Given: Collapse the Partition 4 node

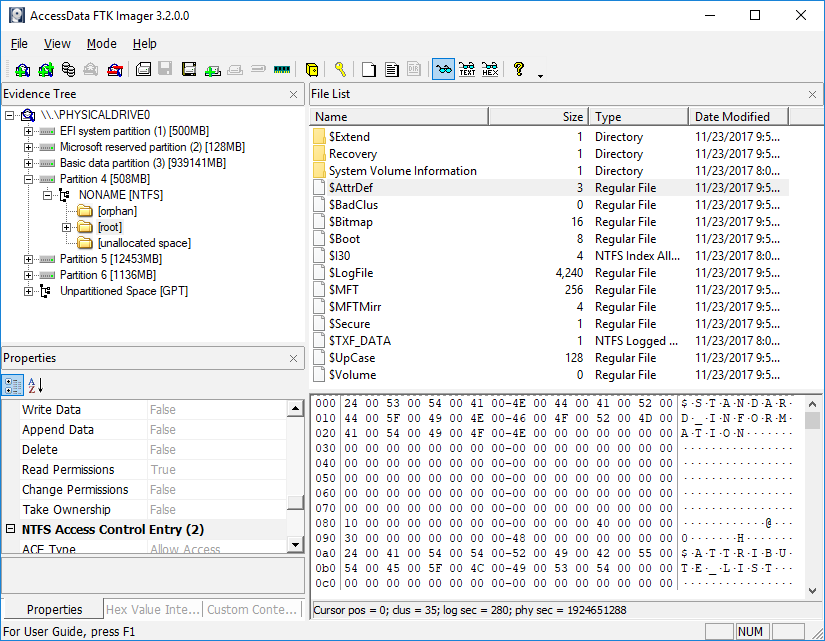Looking at the screenshot, I should pyautogui.click(x=28, y=179).
